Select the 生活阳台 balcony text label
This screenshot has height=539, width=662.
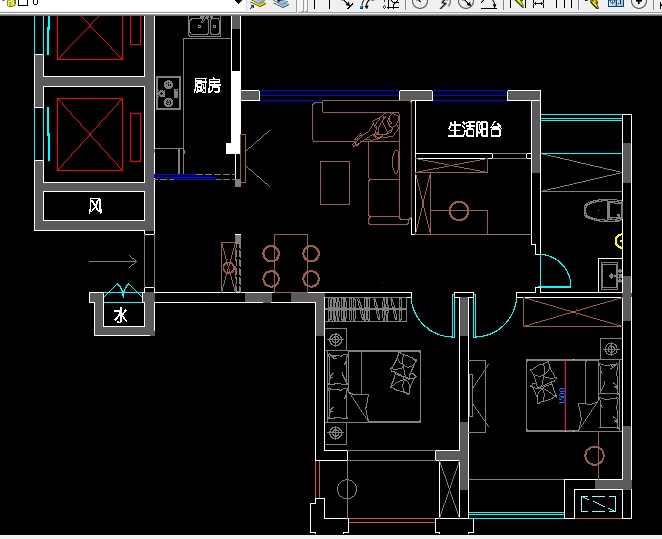pyautogui.click(x=474, y=128)
